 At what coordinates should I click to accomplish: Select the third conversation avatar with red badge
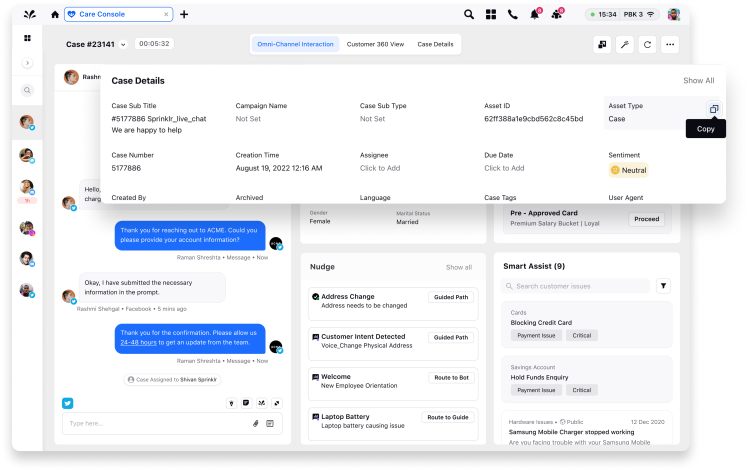[27, 188]
